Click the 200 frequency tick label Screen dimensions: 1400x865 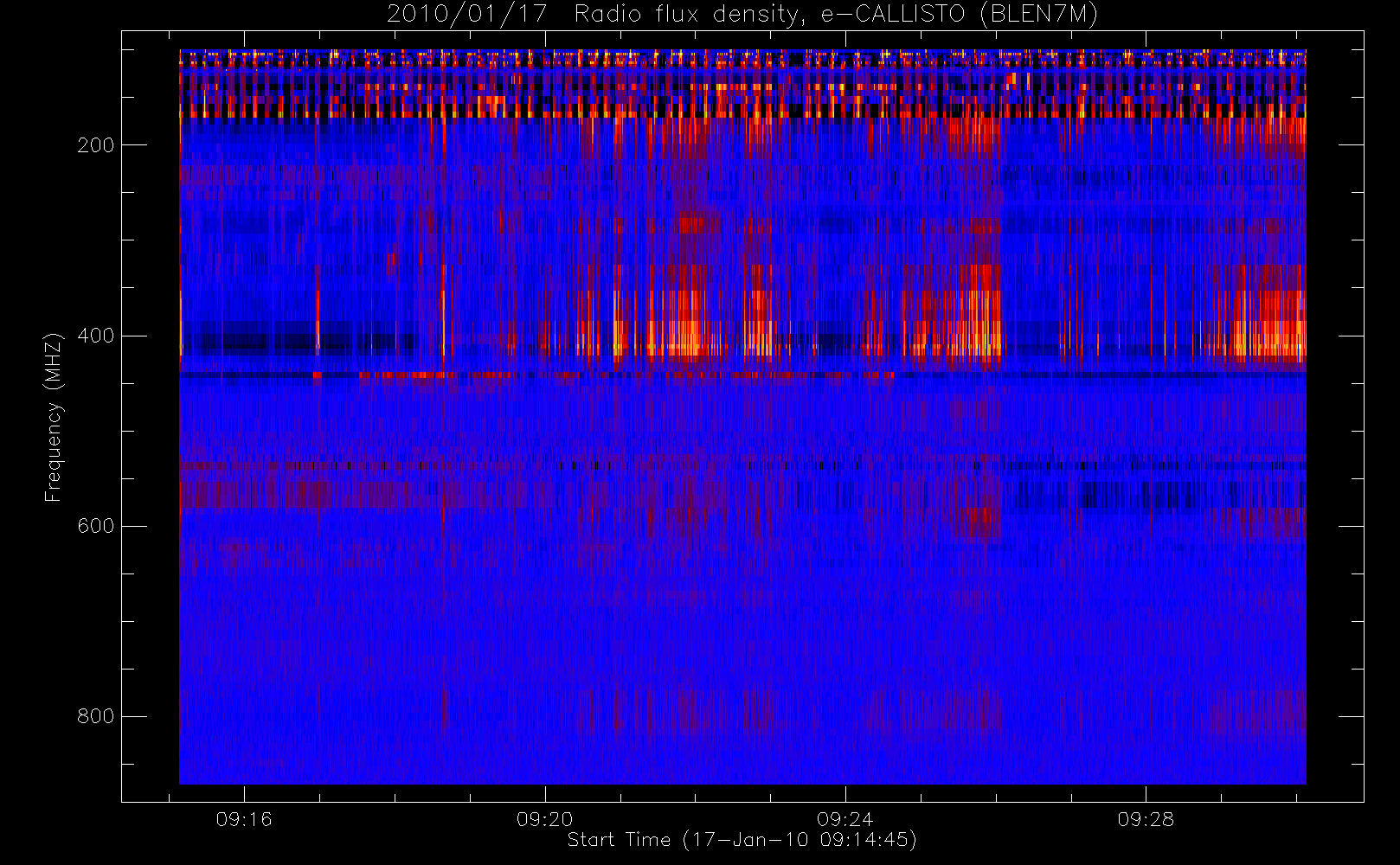[x=95, y=145]
